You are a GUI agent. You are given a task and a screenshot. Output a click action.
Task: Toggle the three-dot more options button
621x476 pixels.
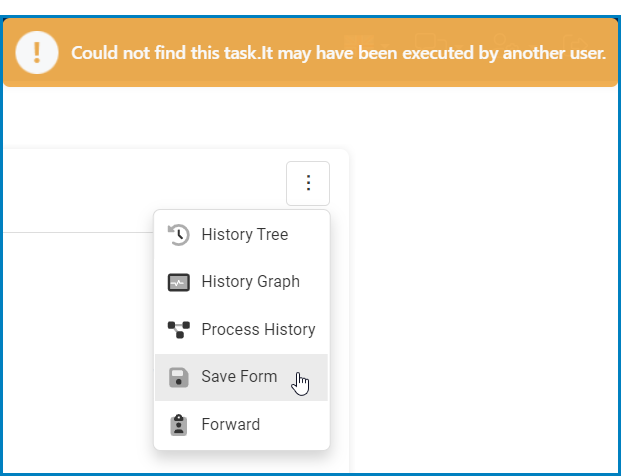coord(308,183)
